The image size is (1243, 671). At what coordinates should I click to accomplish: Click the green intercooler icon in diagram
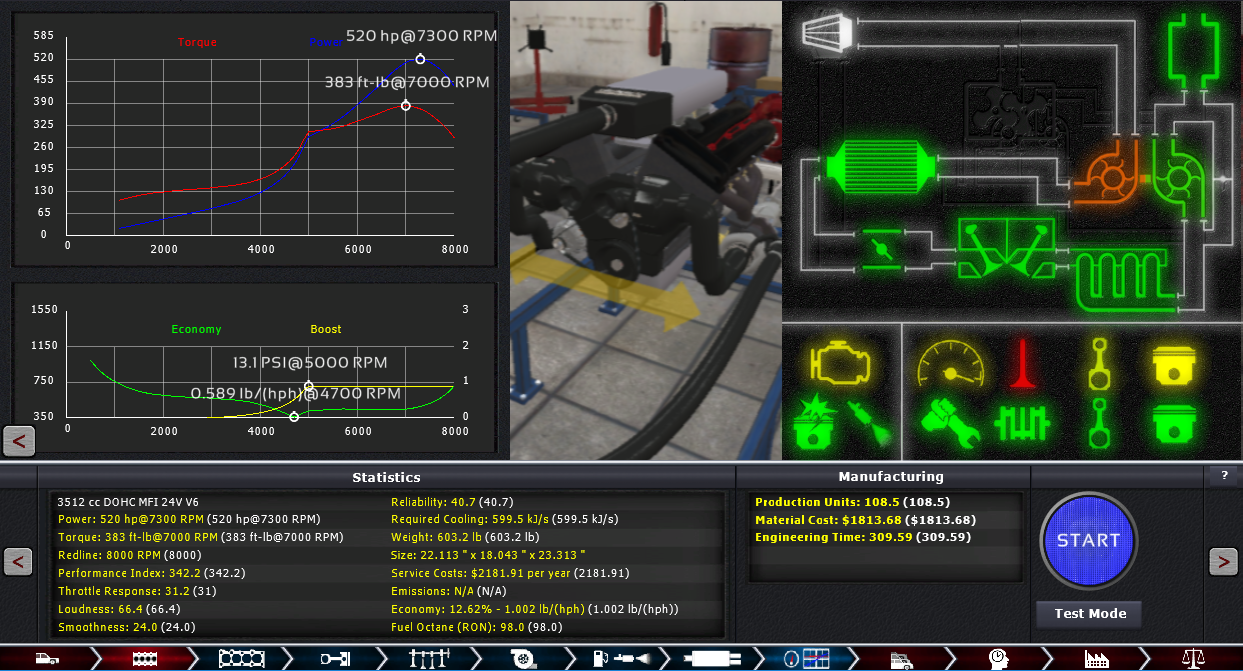(x=881, y=170)
